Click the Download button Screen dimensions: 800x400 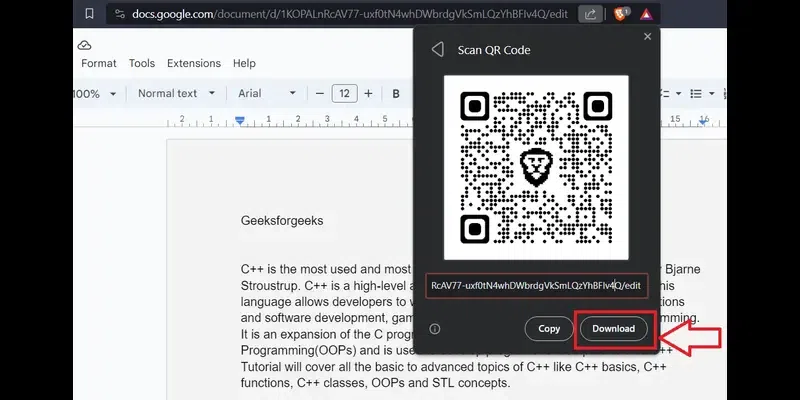[x=614, y=329]
